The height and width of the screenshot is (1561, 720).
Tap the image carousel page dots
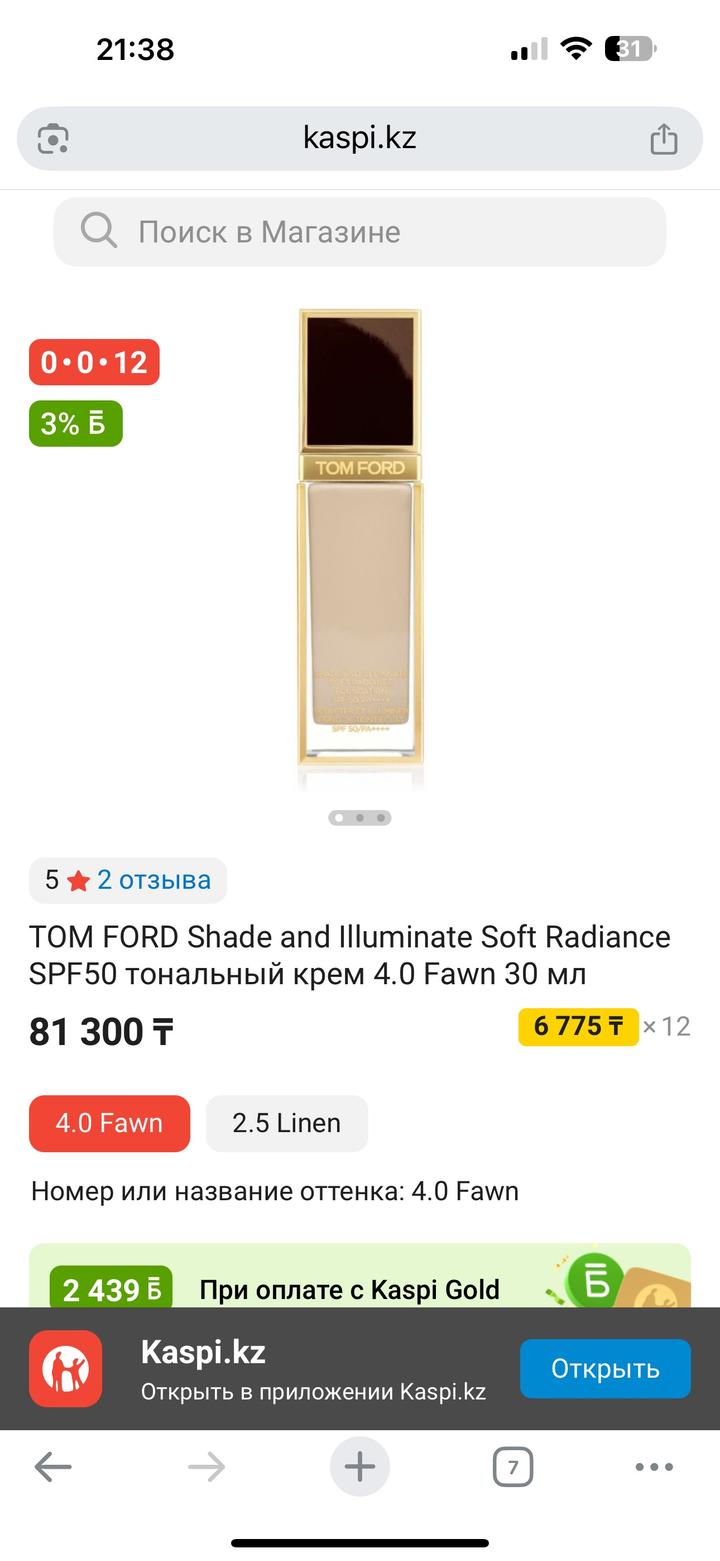360,817
